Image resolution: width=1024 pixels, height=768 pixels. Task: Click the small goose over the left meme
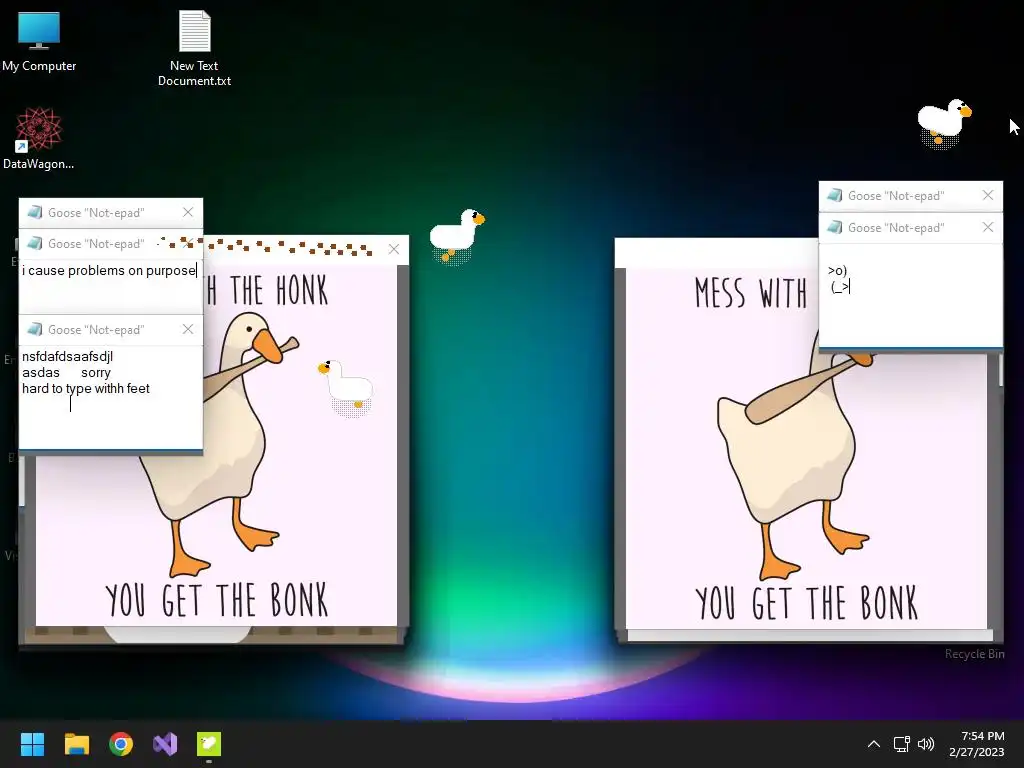pyautogui.click(x=347, y=388)
